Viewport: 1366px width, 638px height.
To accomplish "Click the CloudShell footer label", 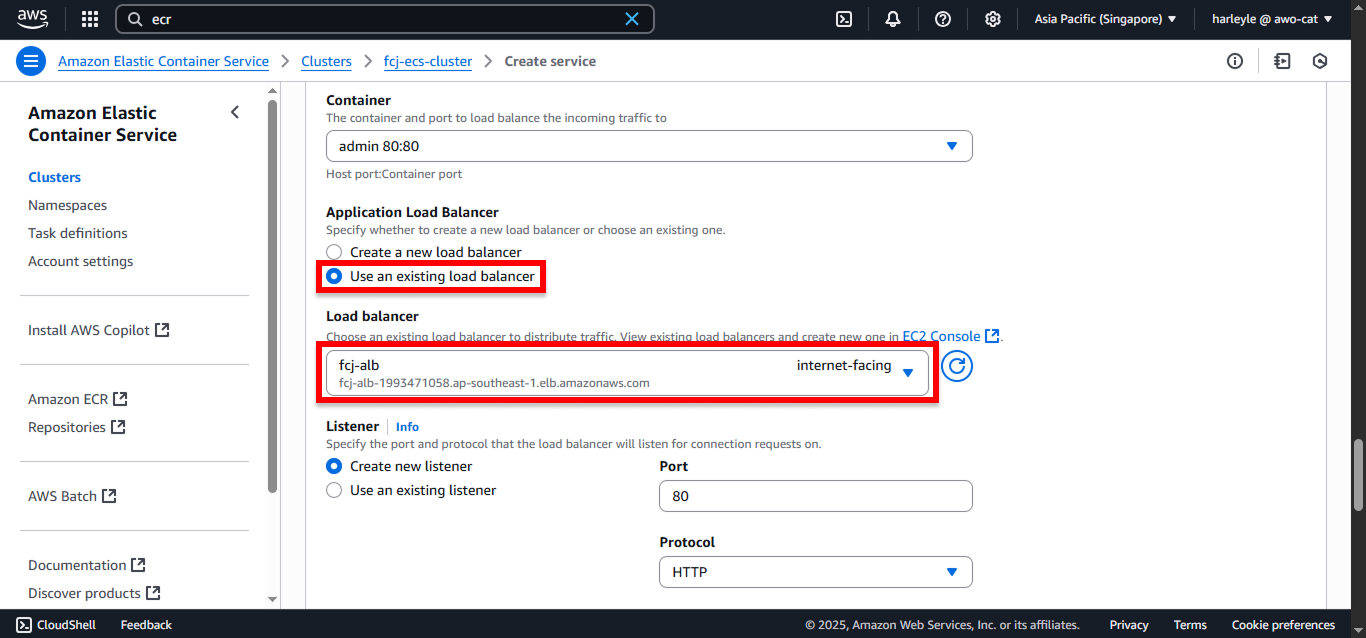I will click(66, 624).
